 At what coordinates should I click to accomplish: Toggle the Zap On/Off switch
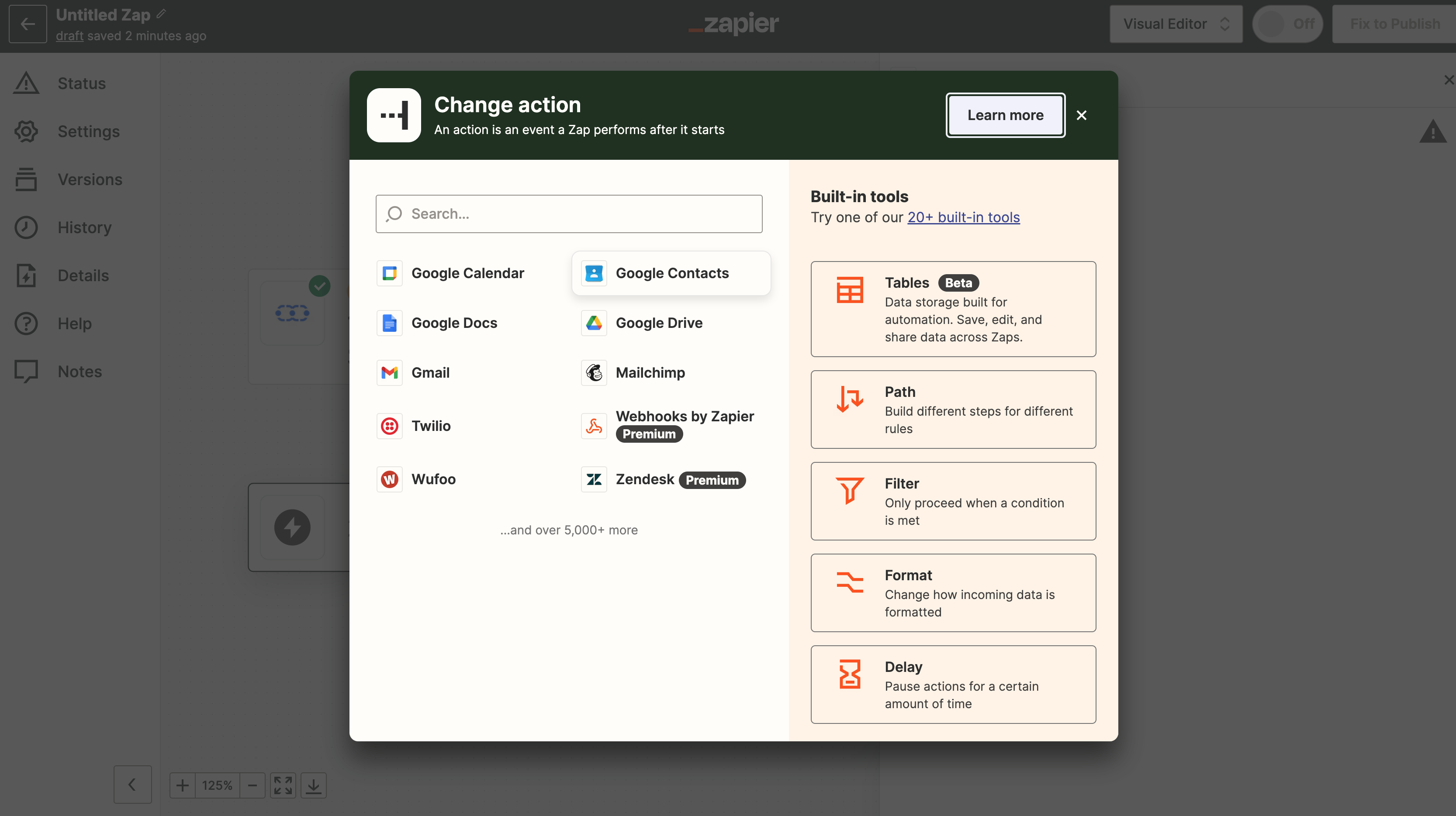[1287, 24]
